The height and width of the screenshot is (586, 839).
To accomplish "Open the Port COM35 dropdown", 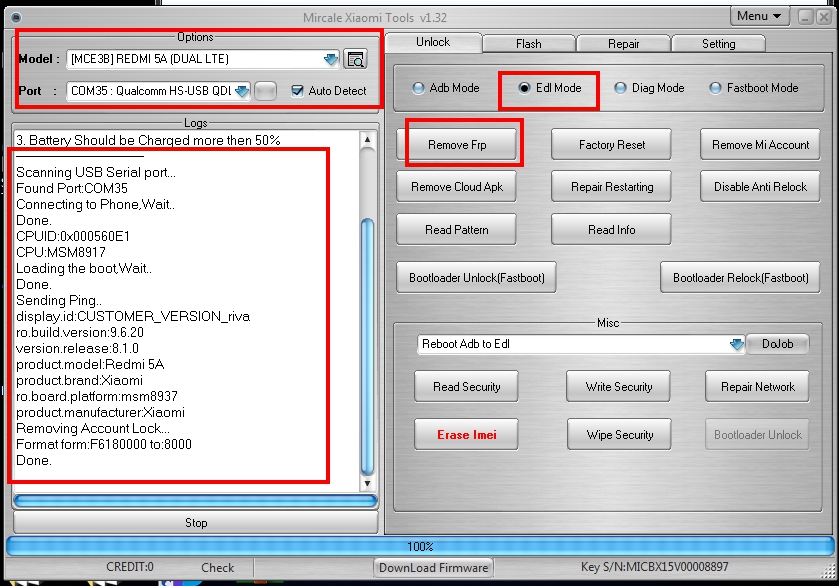I will click(x=242, y=91).
